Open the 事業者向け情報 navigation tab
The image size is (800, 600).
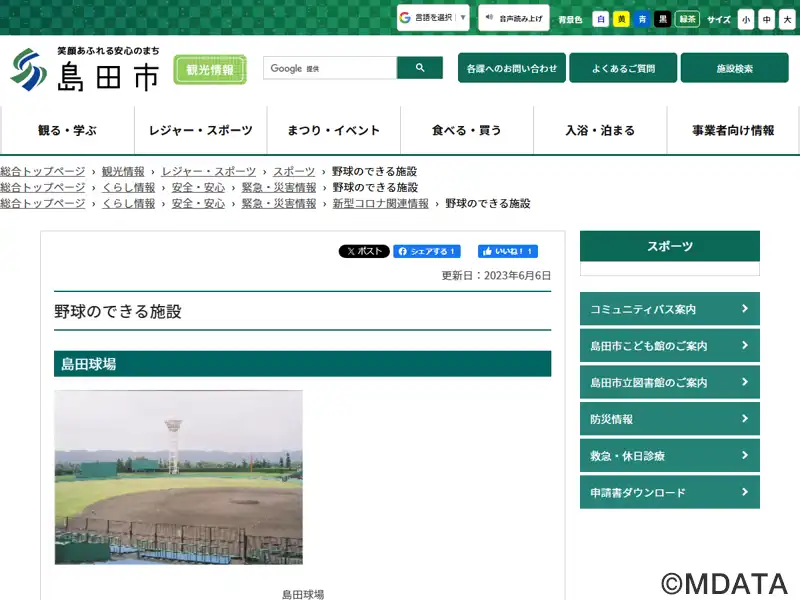coord(733,130)
